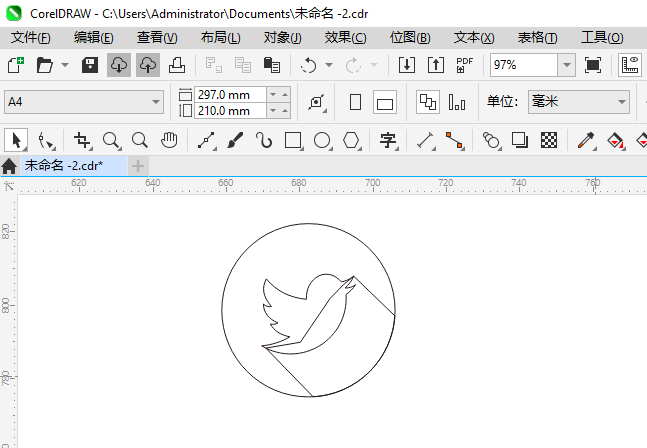The width and height of the screenshot is (647, 448).
Task: Select the Polygon tool
Action: [352, 140]
